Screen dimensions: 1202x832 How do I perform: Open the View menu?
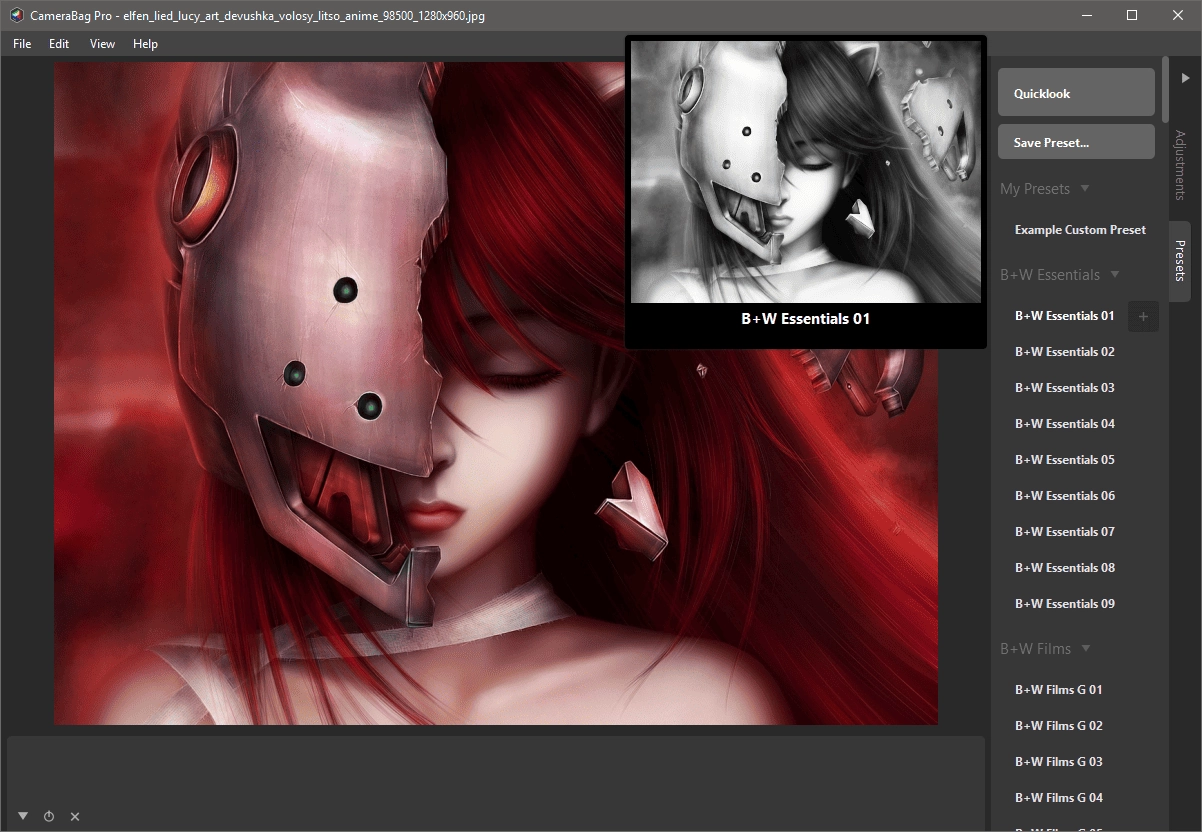coord(102,44)
